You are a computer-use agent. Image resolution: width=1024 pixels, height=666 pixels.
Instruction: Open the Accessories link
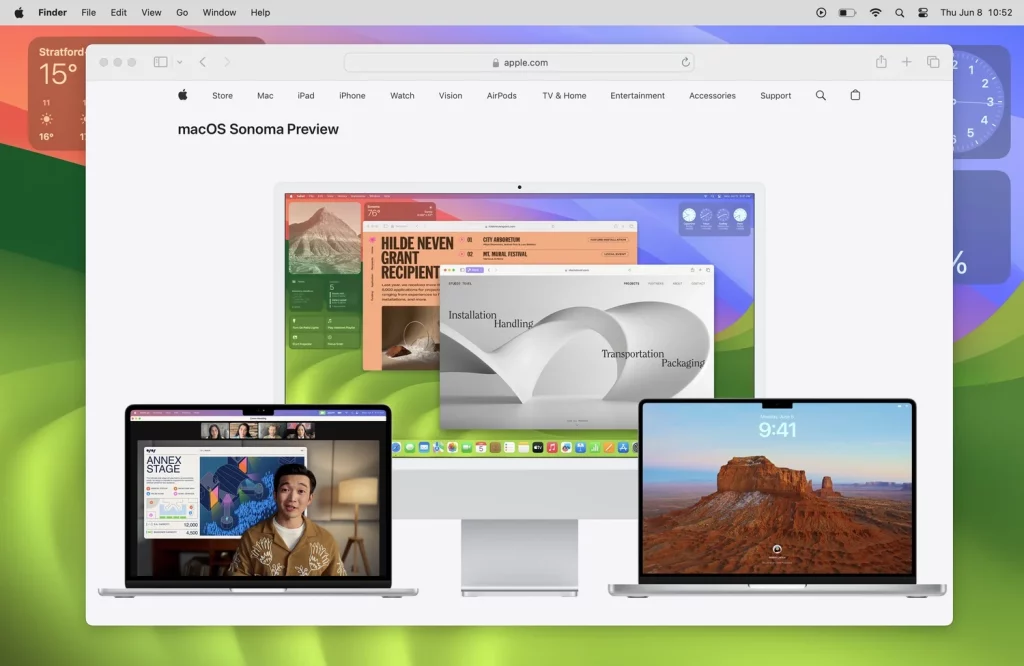712,95
